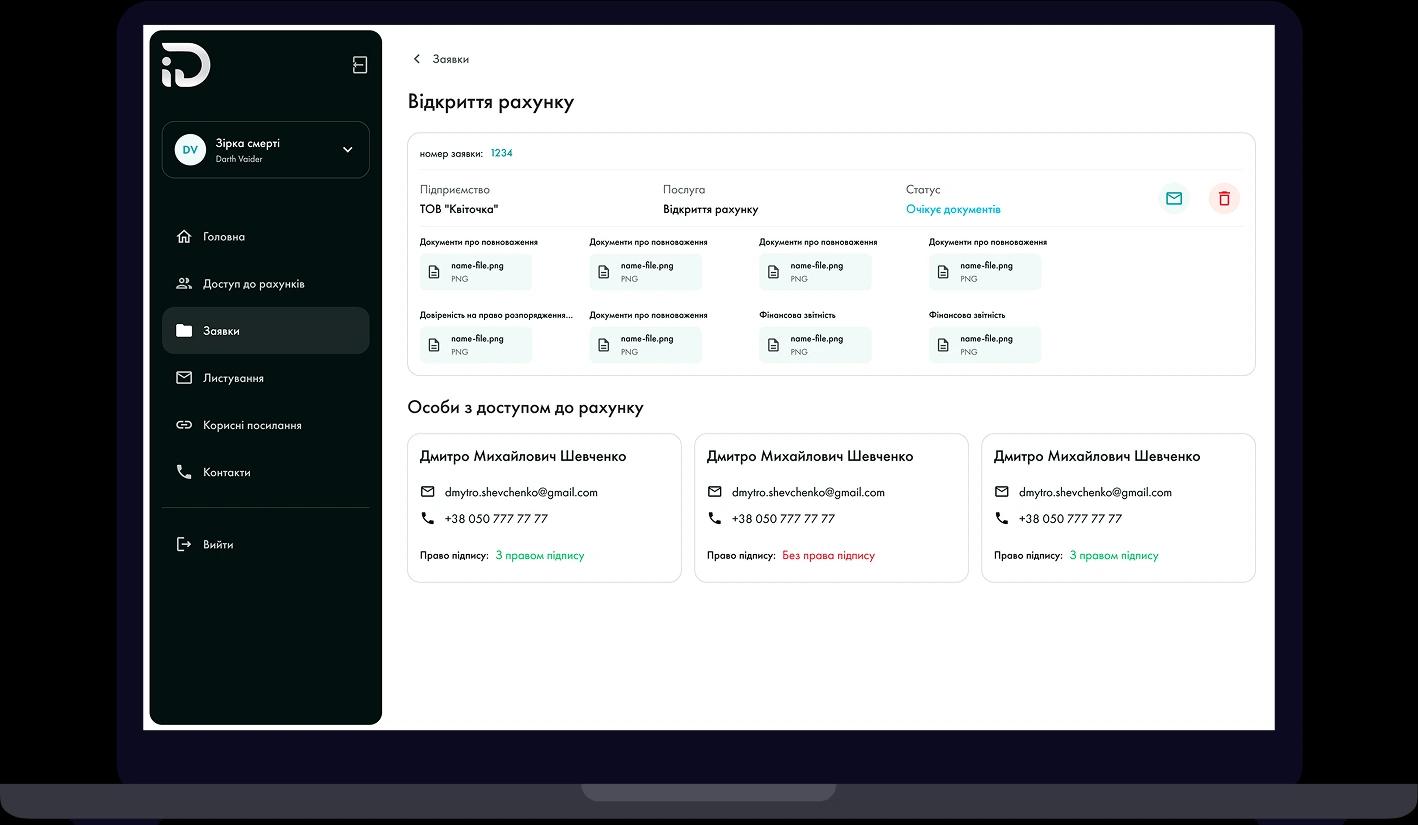Click the Очікує документів status link
Screen dimensions: 1418x825
[x=953, y=208]
